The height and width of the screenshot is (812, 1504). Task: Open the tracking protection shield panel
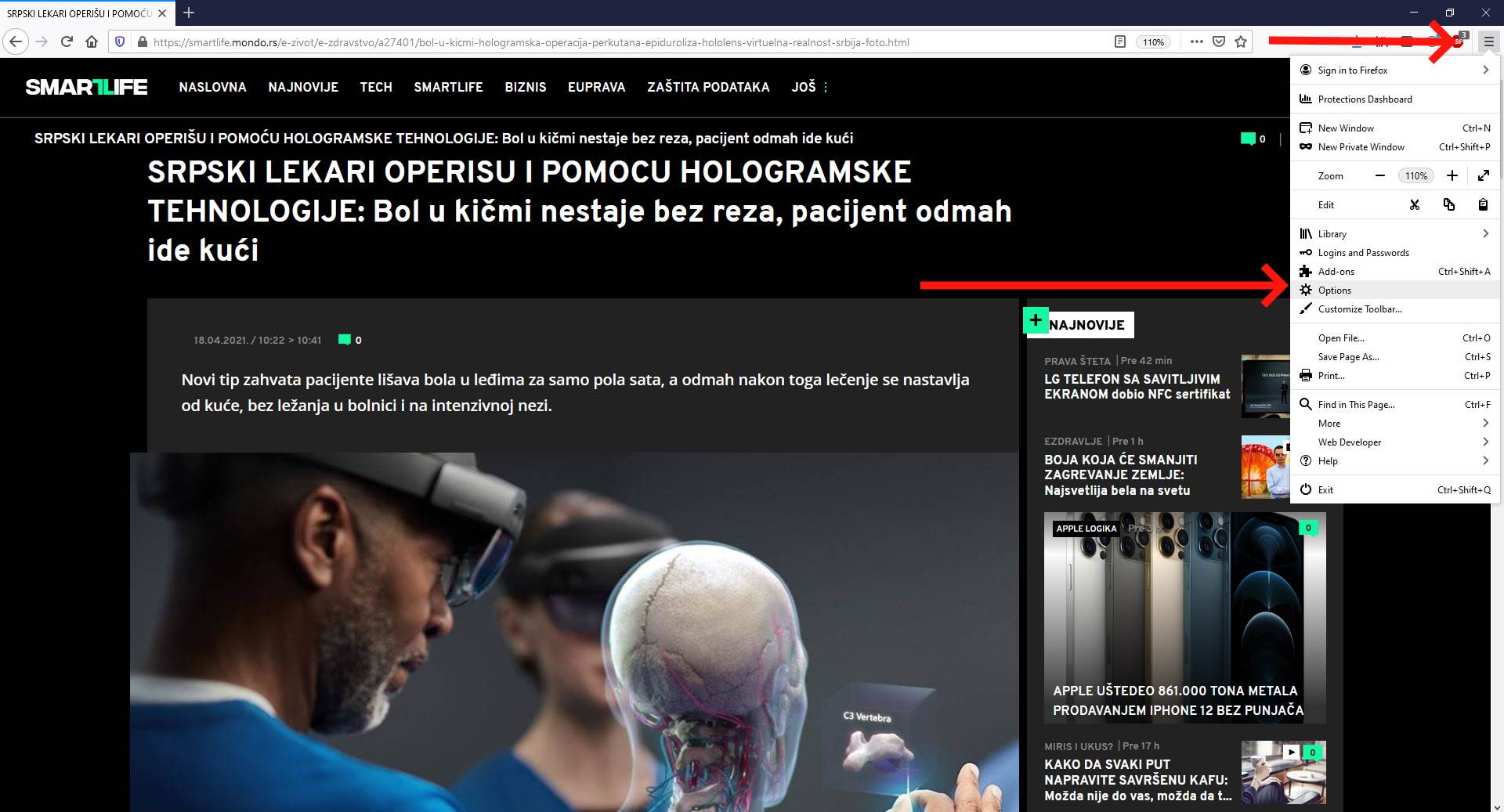click(x=119, y=42)
